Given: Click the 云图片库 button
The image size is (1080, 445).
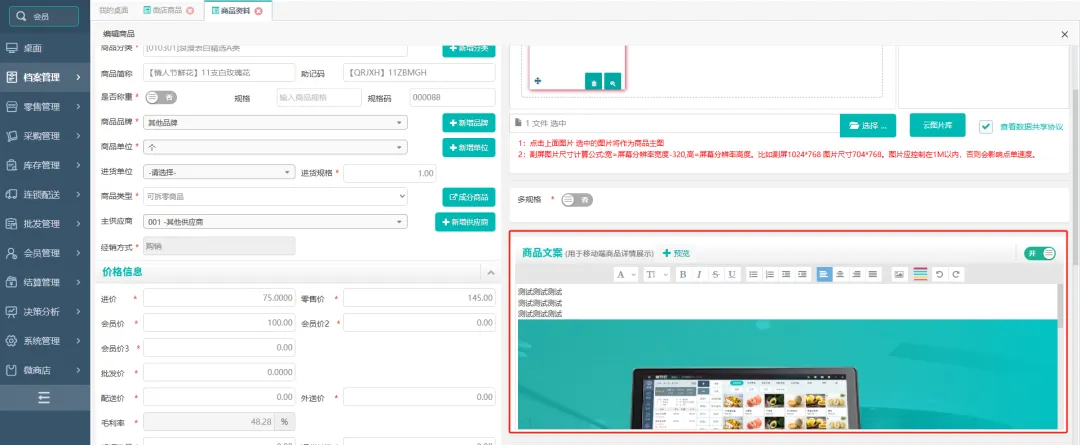Looking at the screenshot, I should coord(937,125).
